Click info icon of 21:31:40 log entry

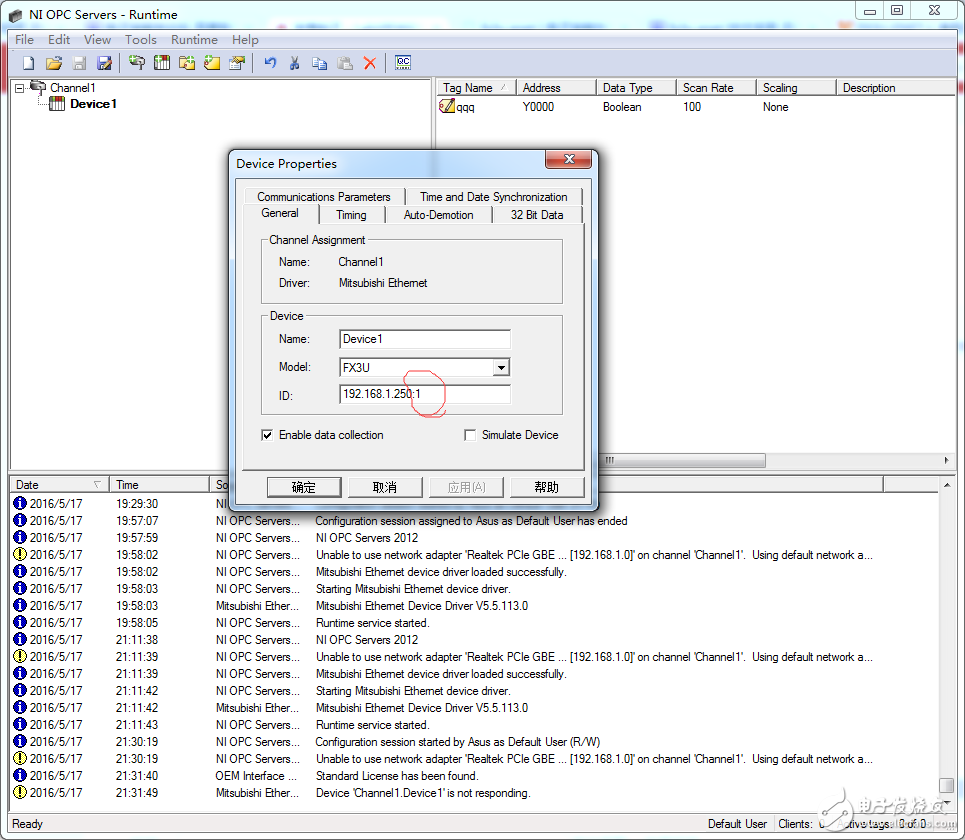[x=20, y=775]
